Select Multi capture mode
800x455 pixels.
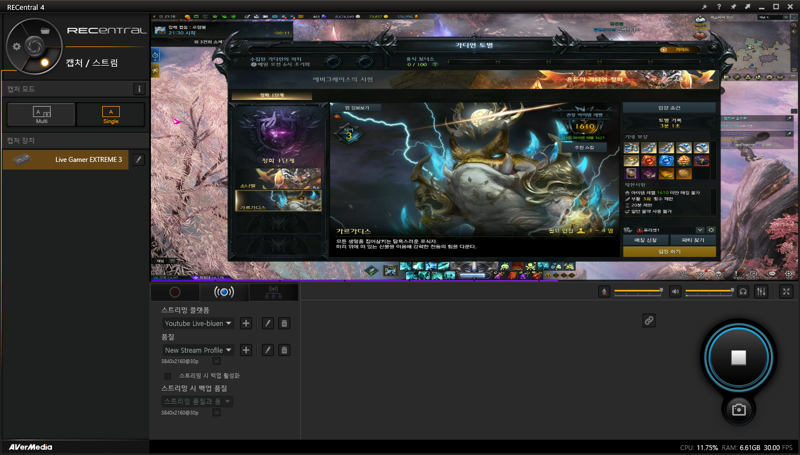41,114
